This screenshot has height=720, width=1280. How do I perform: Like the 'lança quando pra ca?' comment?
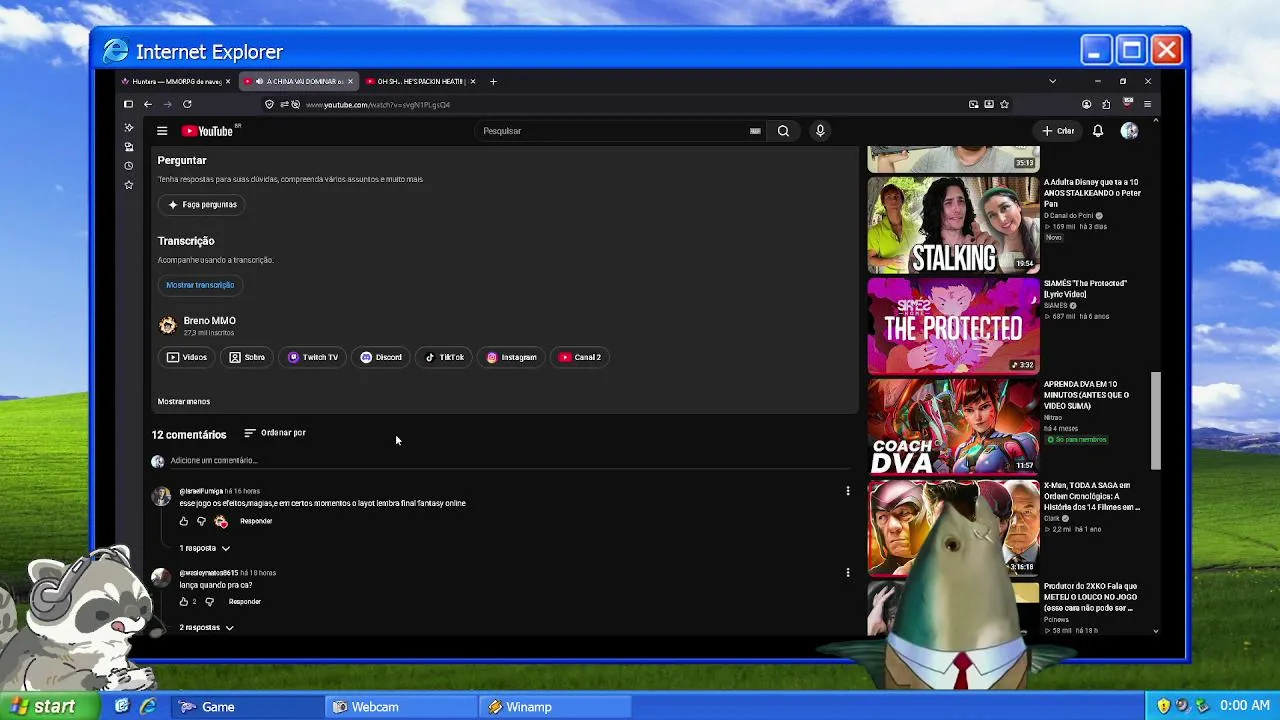point(184,602)
